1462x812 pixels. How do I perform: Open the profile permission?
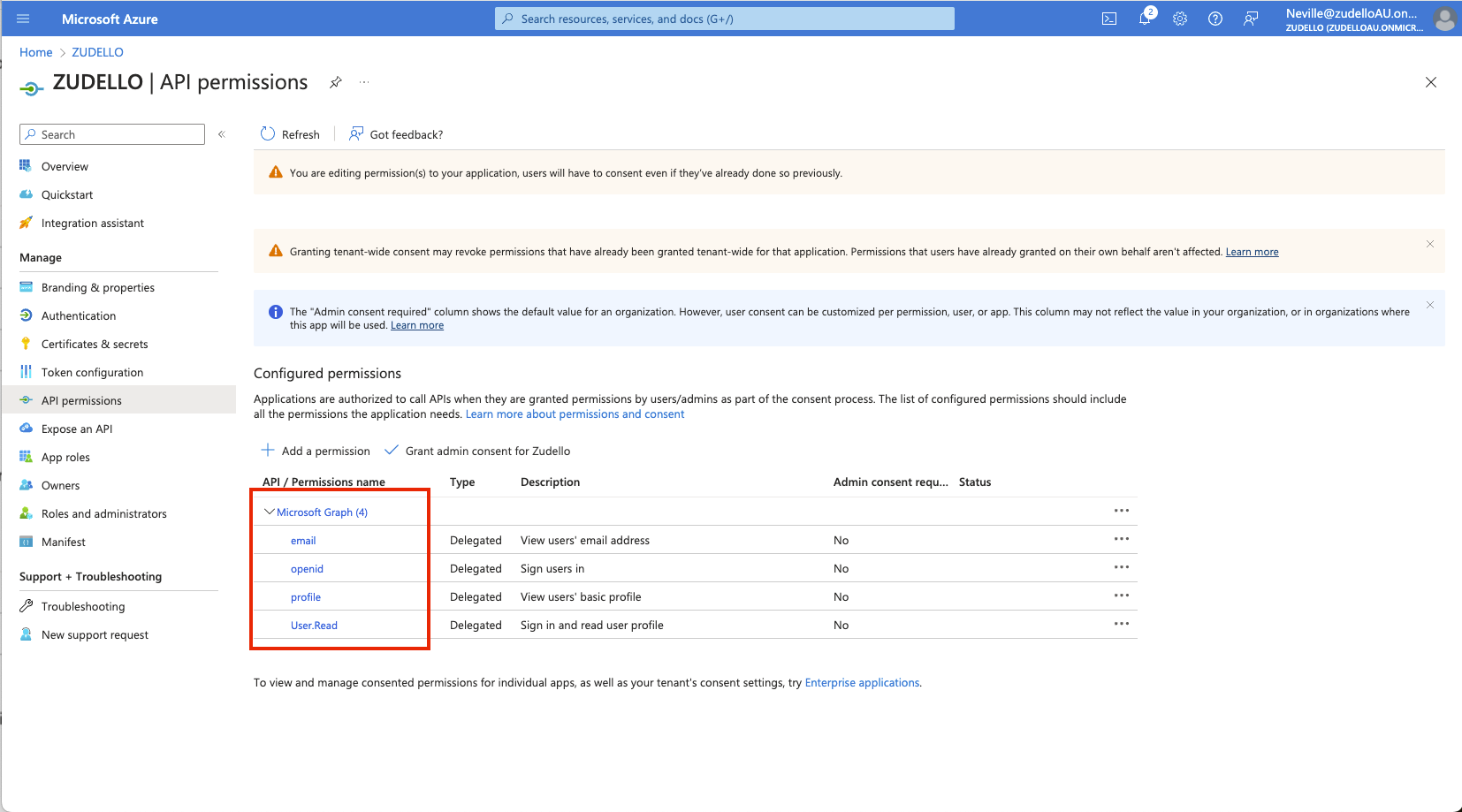306,597
